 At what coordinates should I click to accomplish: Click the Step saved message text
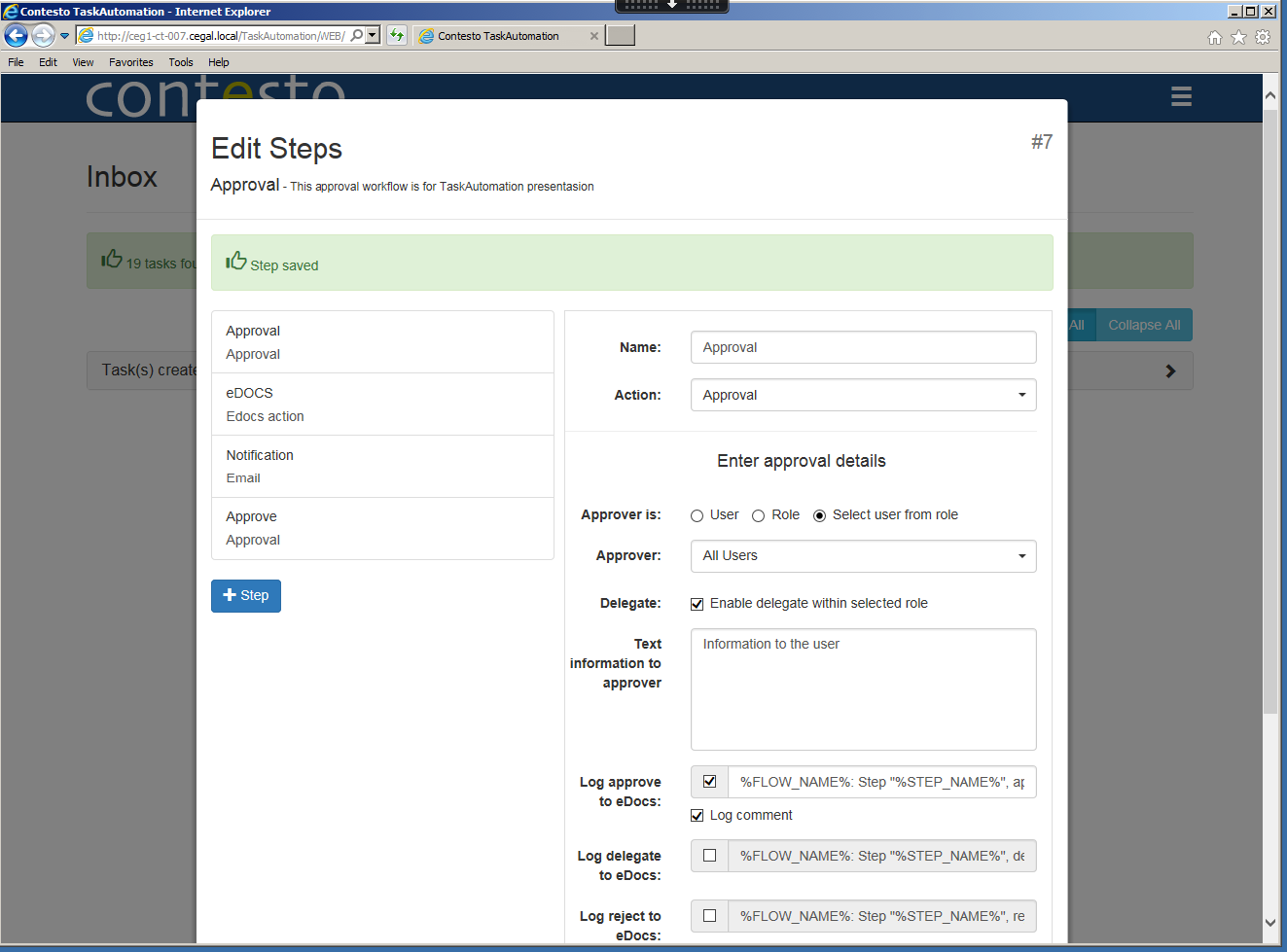point(284,265)
